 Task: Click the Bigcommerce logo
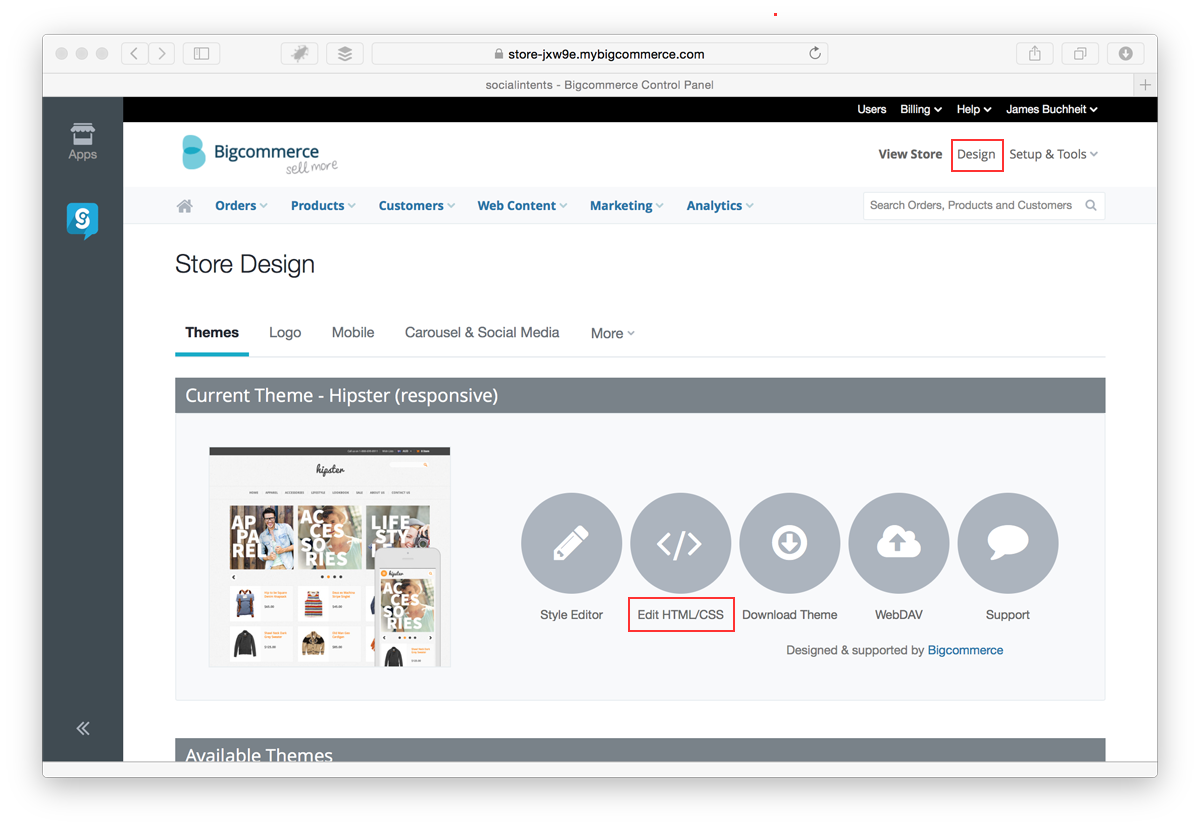click(x=261, y=153)
